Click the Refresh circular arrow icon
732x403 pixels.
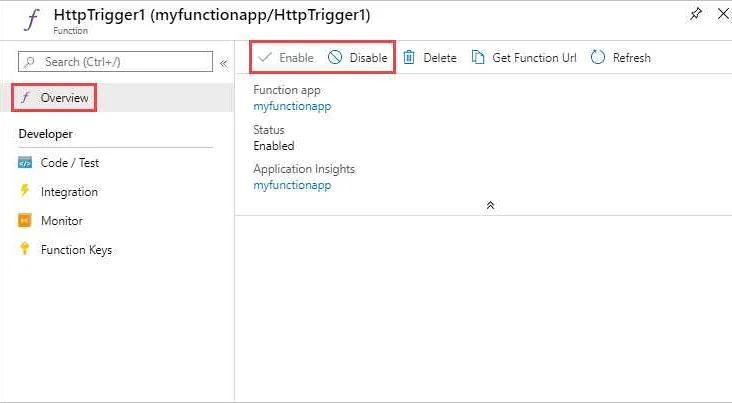[x=598, y=57]
